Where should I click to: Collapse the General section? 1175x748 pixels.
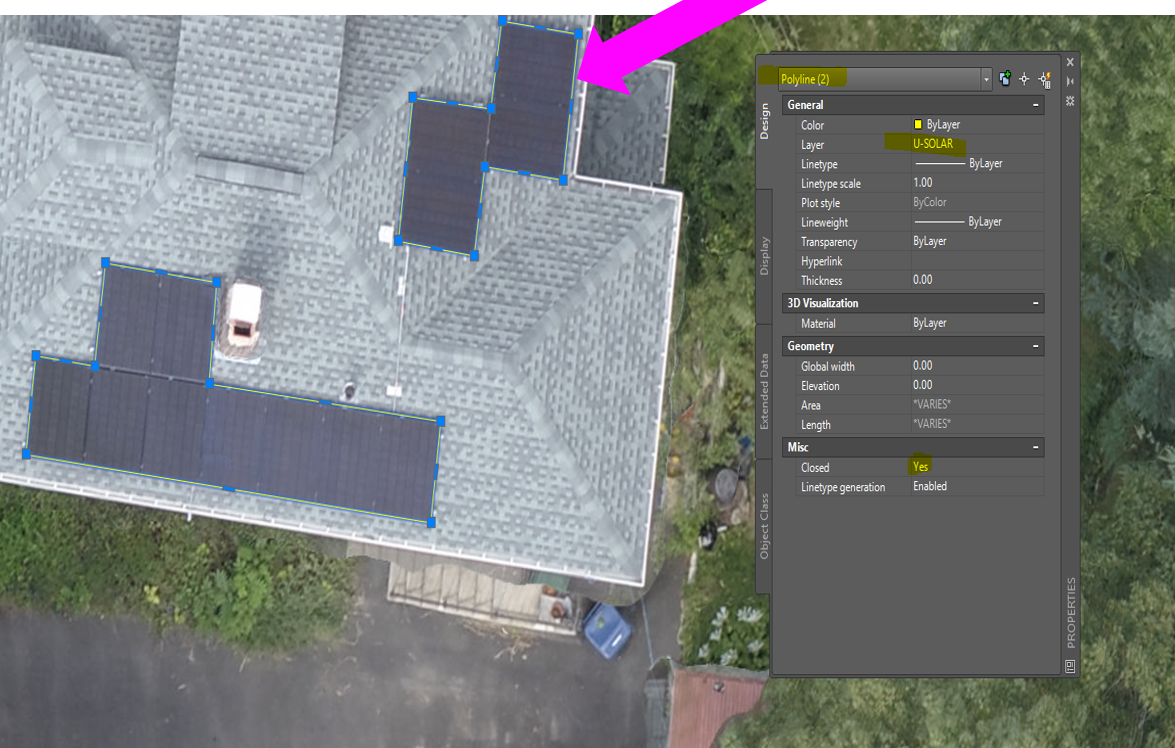1036,105
